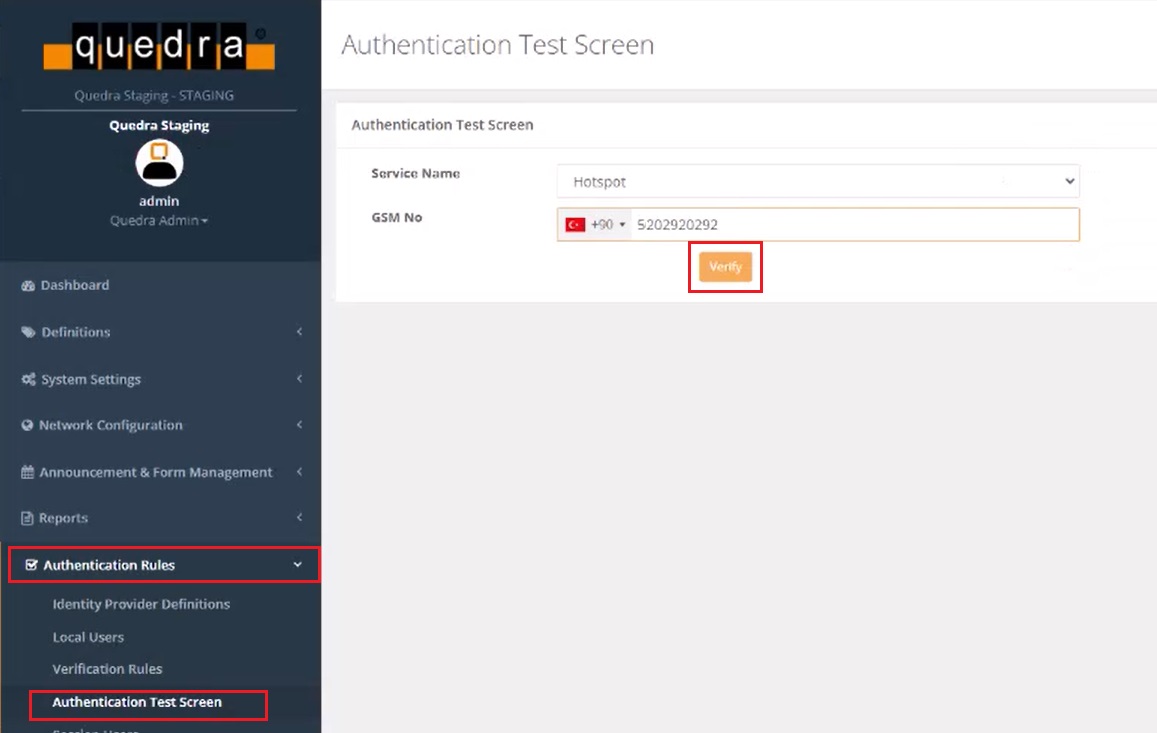Go to Local Users page
The width and height of the screenshot is (1157, 733).
pyautogui.click(x=88, y=638)
